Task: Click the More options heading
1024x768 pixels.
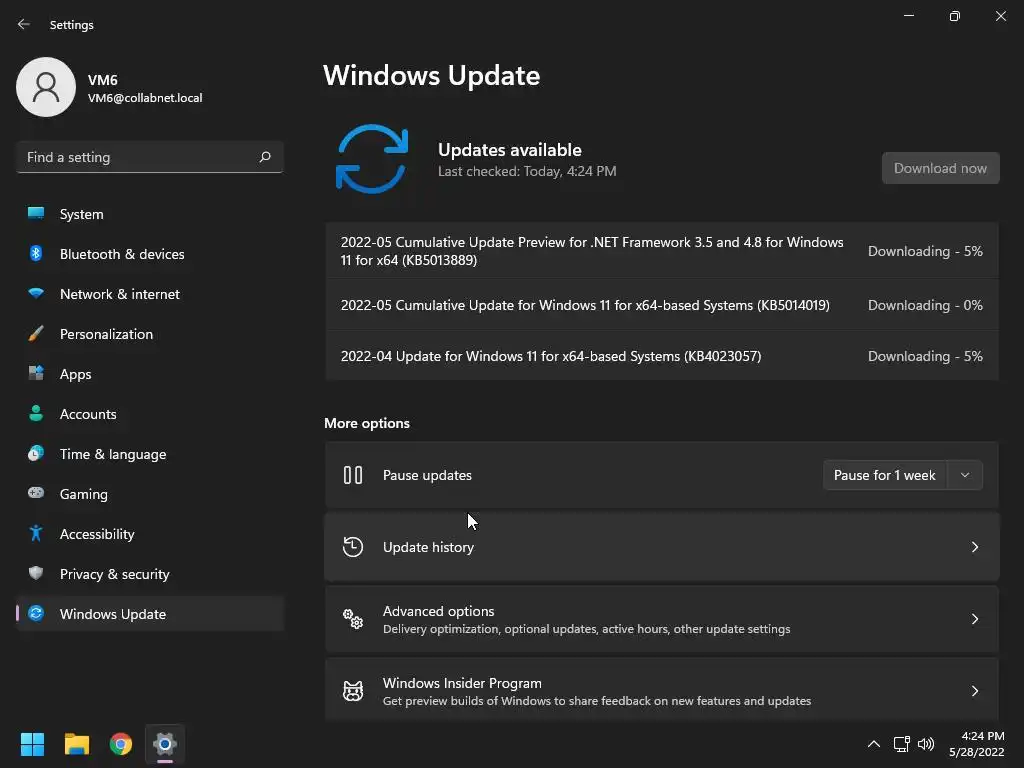Action: click(x=367, y=423)
